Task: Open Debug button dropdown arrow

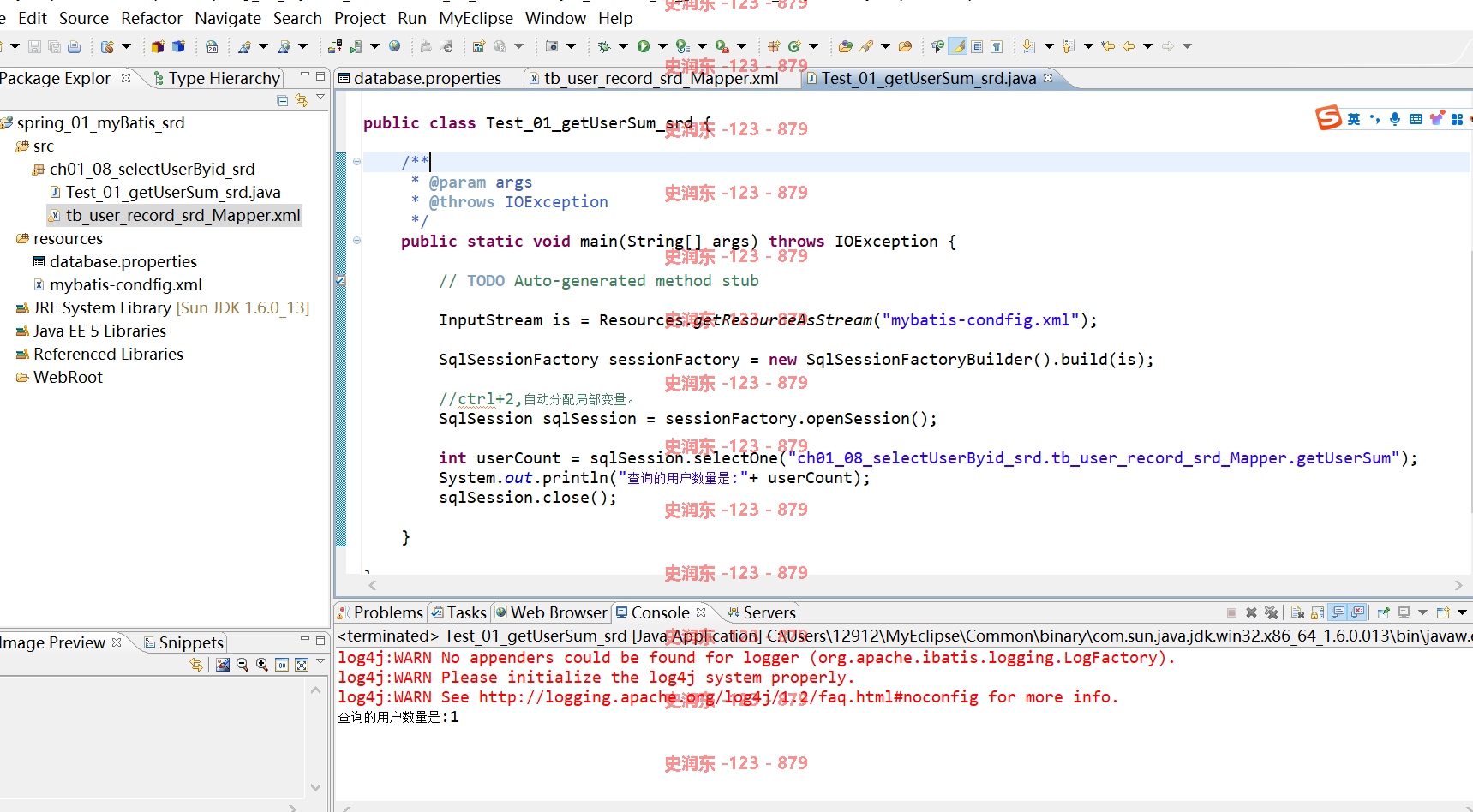Action: pyautogui.click(x=623, y=46)
